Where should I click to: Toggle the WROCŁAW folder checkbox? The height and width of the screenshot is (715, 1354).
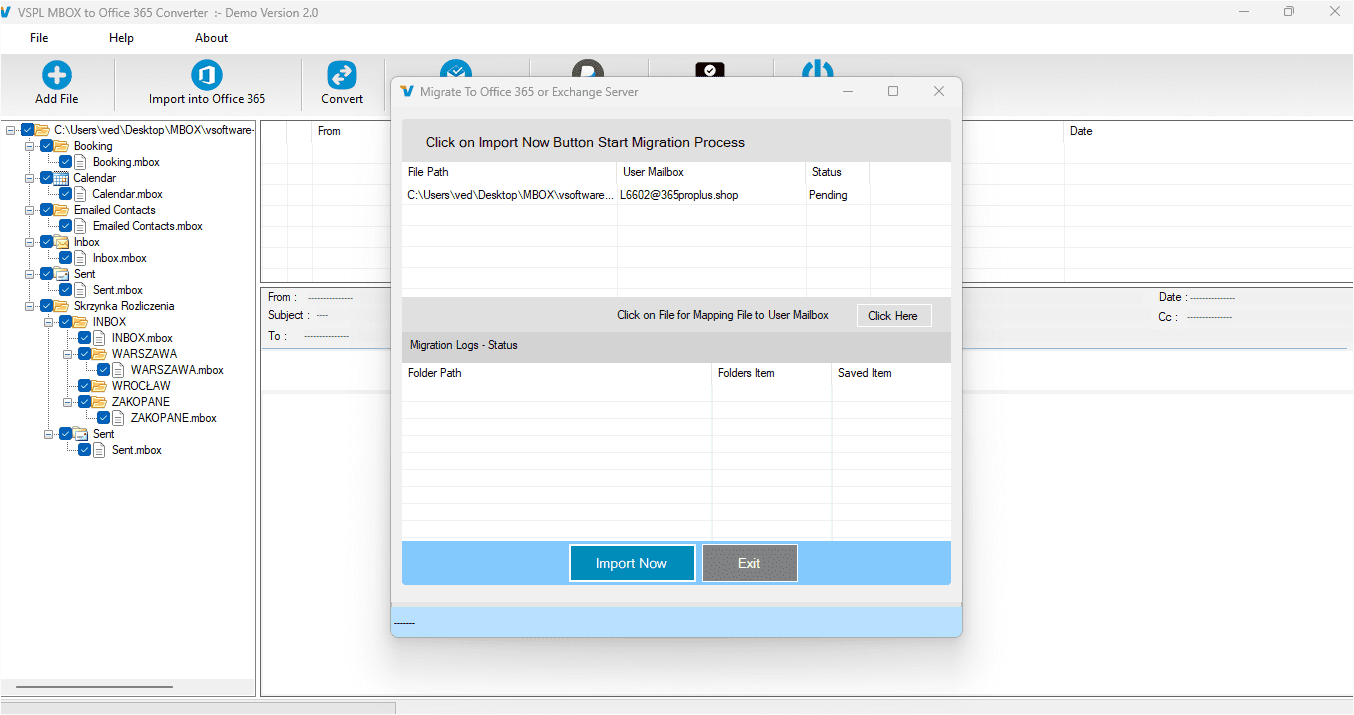tap(84, 386)
